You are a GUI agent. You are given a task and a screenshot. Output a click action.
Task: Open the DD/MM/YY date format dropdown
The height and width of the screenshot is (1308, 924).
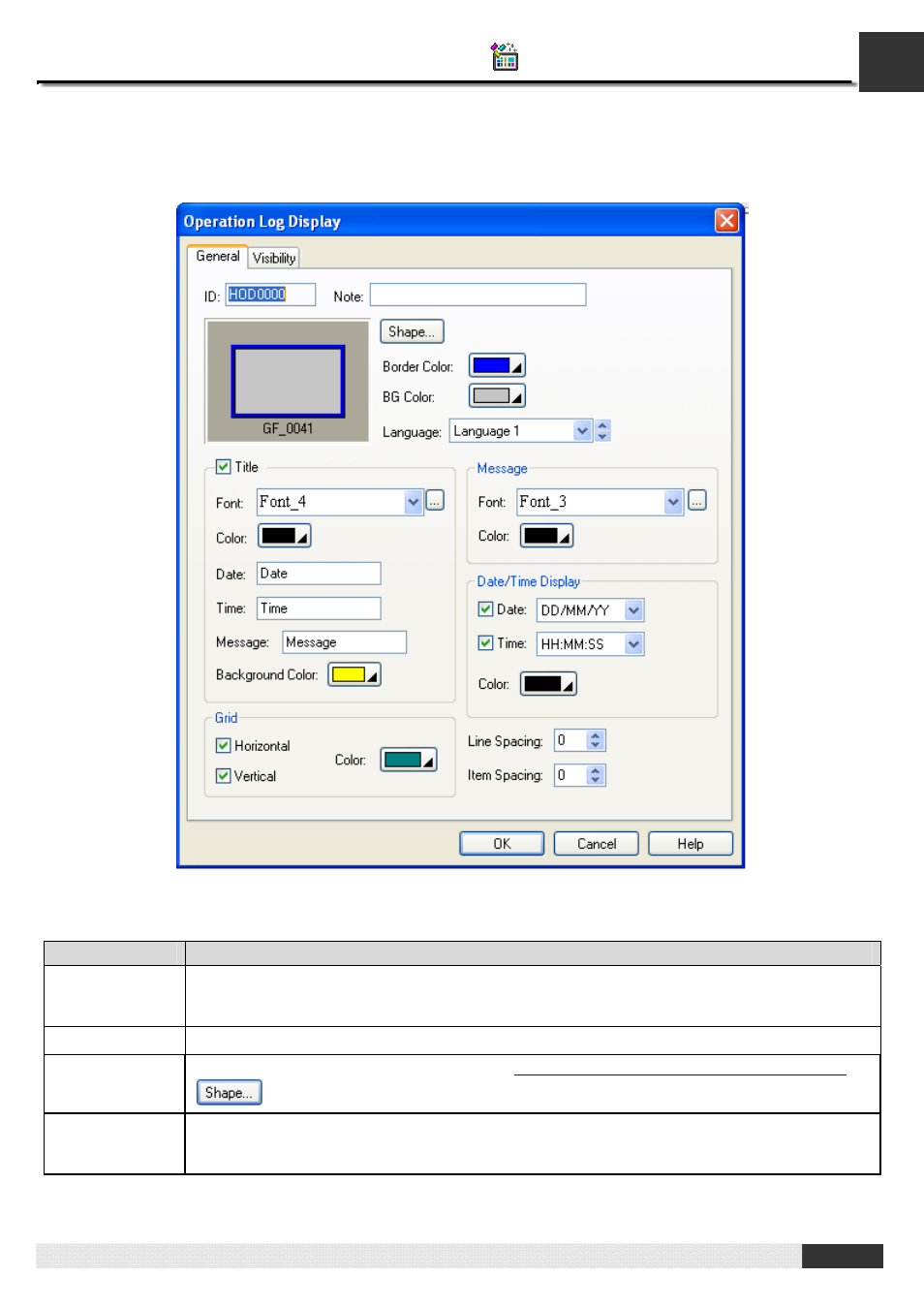633,610
